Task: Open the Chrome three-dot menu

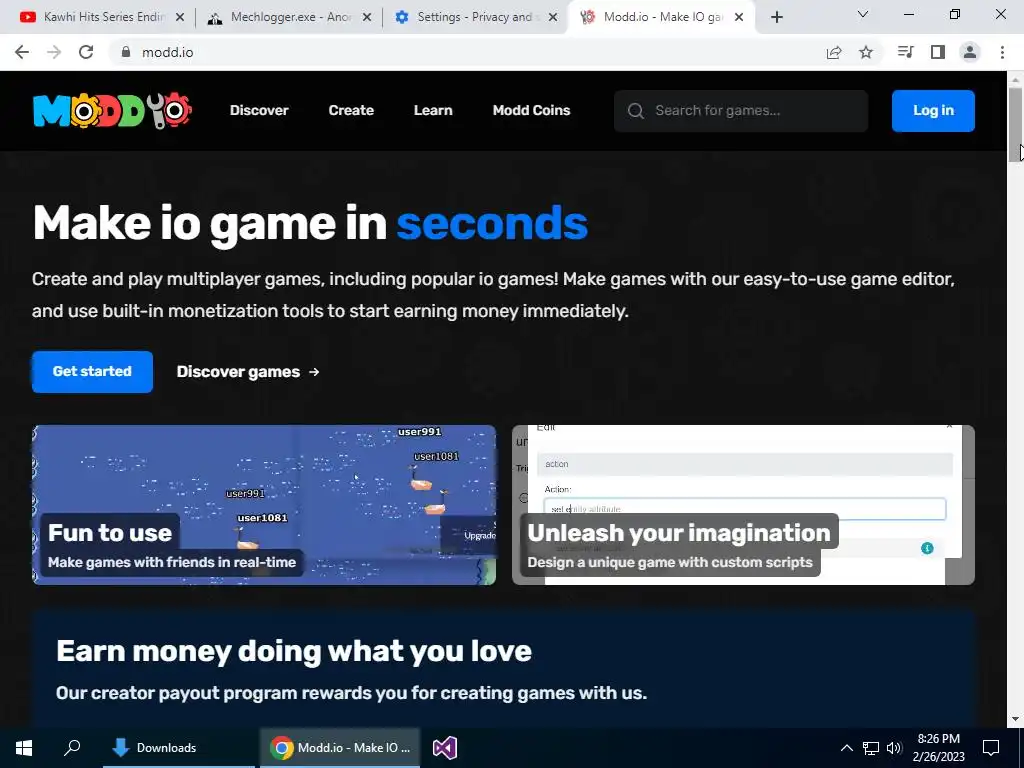Action: (x=1002, y=52)
